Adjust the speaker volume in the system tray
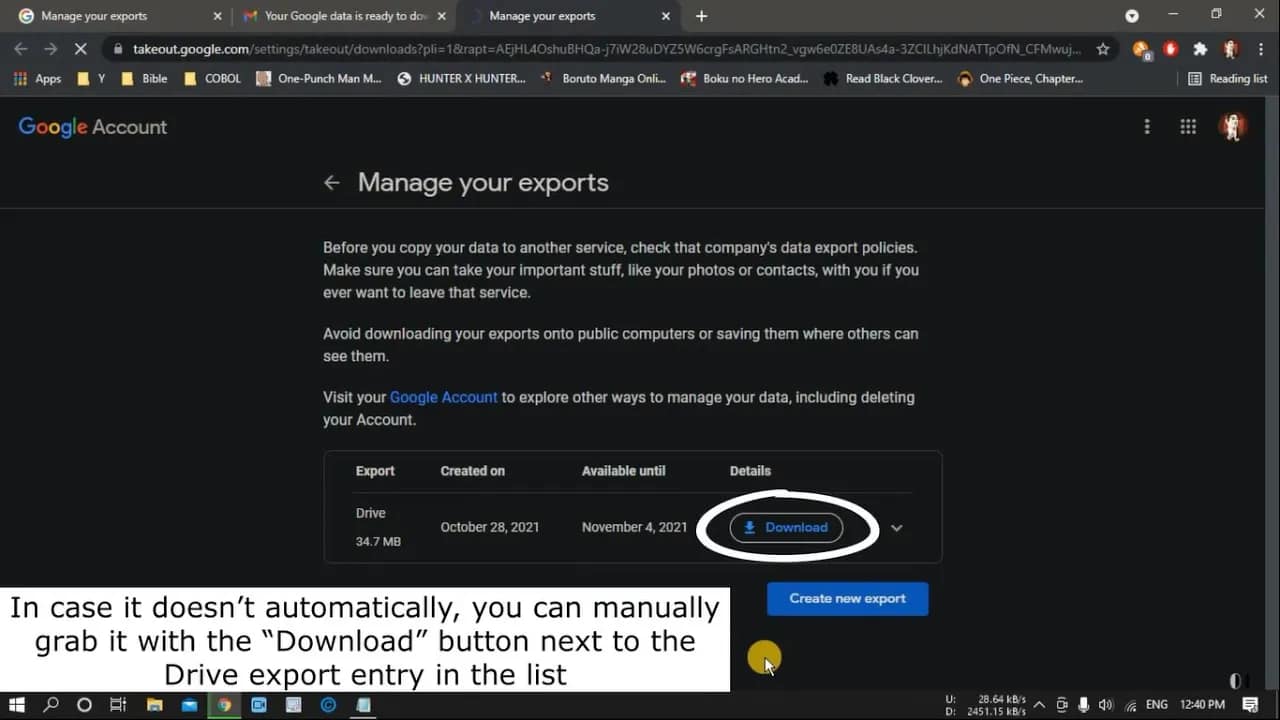Viewport: 1280px width, 720px height. (x=1106, y=704)
